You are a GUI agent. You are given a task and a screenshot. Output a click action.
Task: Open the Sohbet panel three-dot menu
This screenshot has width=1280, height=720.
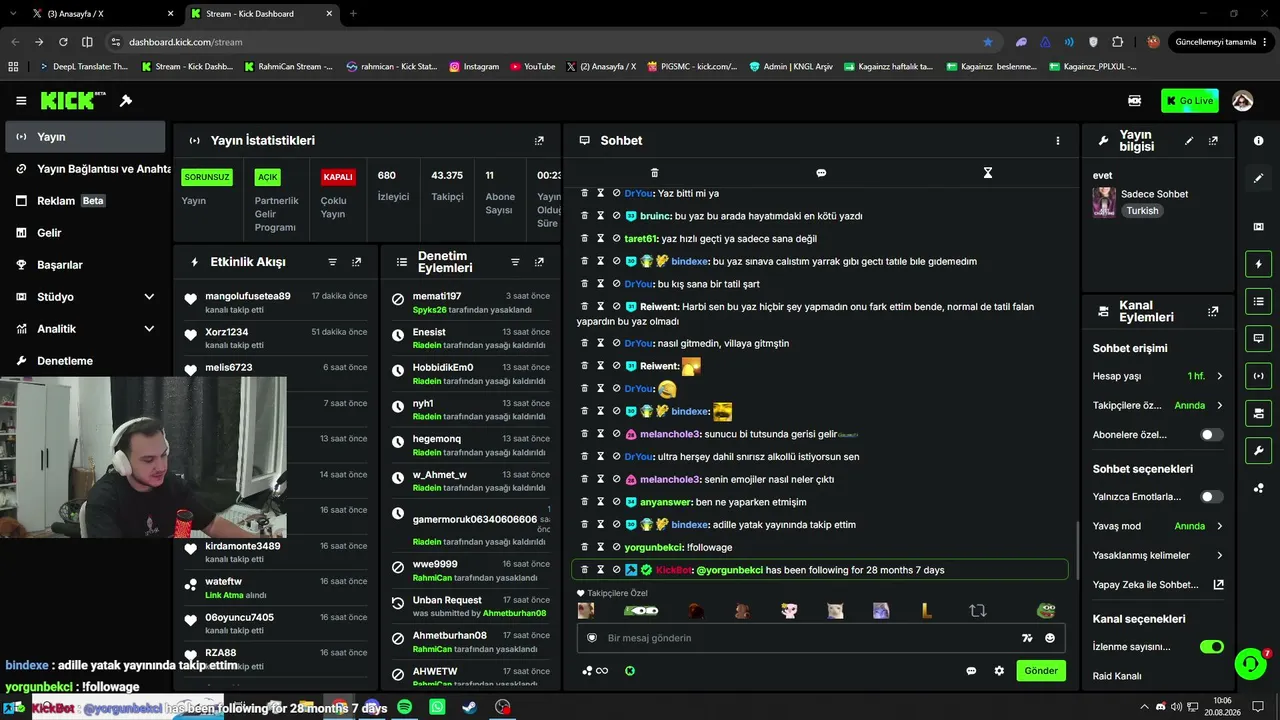click(x=1057, y=141)
